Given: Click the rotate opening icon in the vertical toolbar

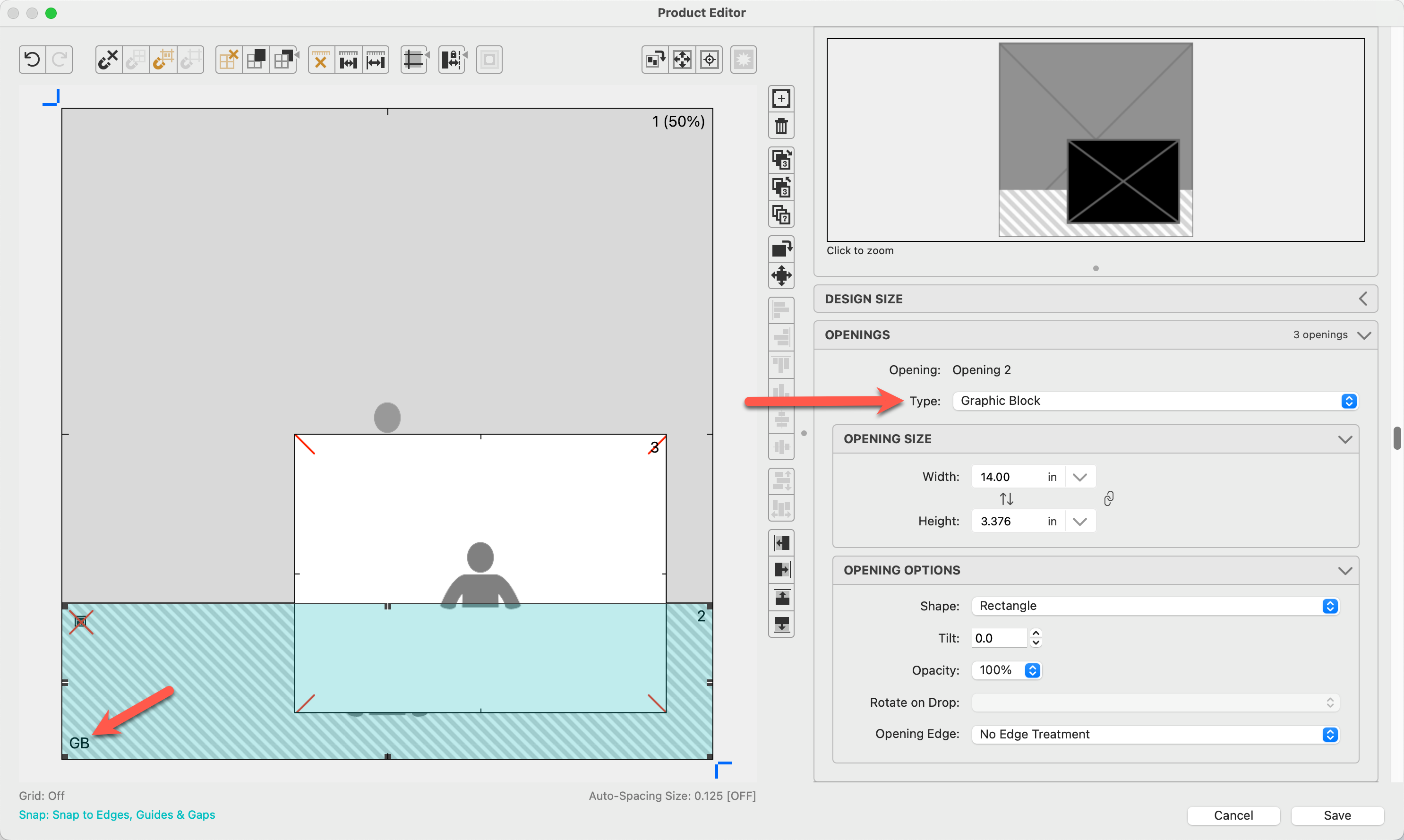Looking at the screenshot, I should (781, 249).
